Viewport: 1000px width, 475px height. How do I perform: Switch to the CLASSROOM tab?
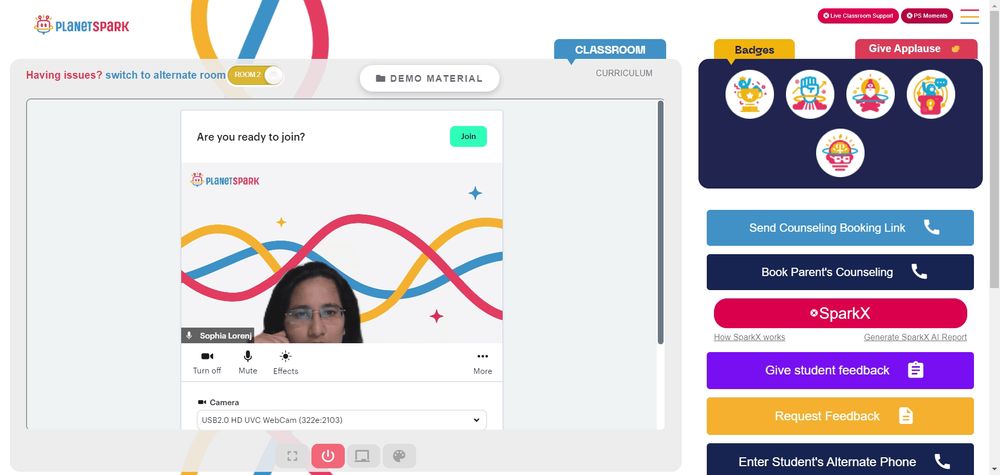click(x=610, y=50)
